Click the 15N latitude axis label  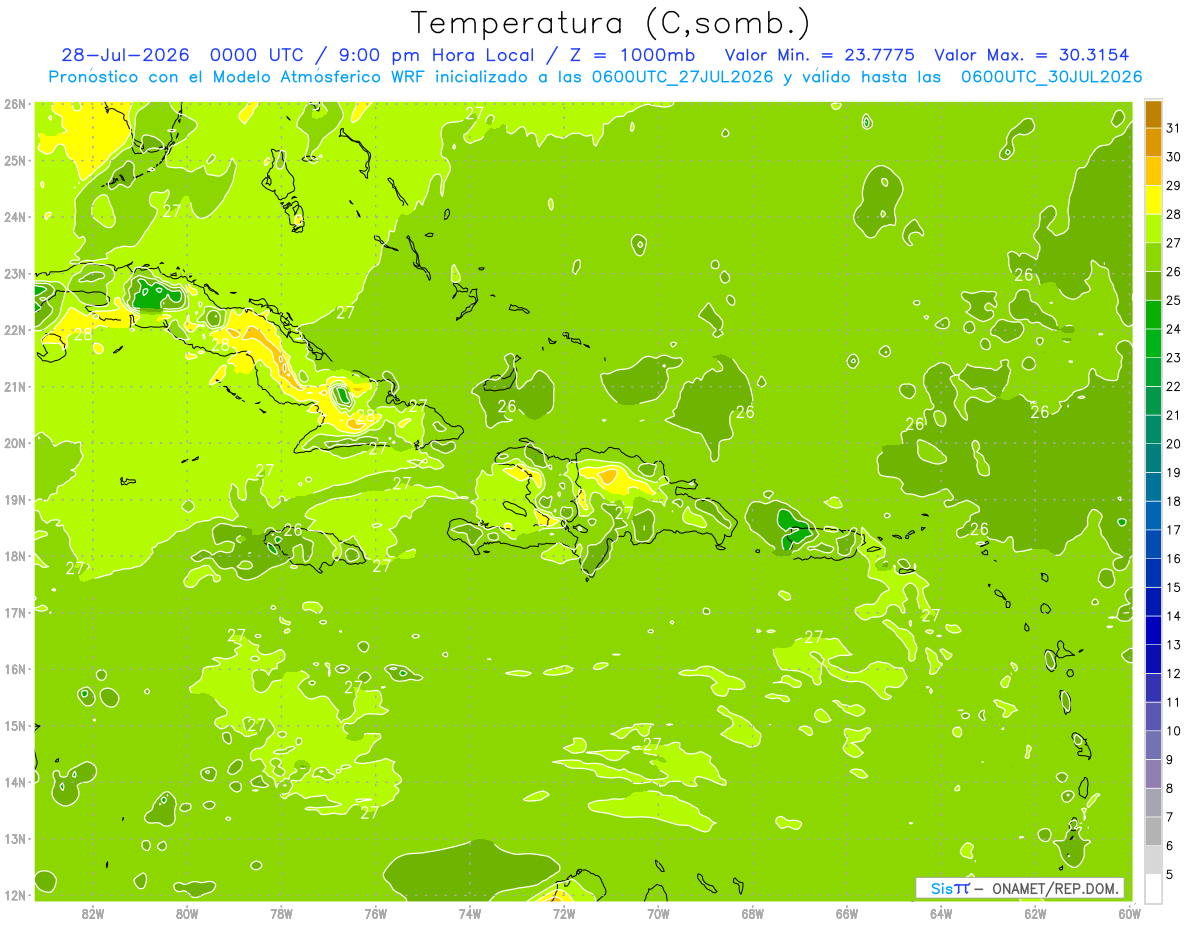tap(14, 726)
